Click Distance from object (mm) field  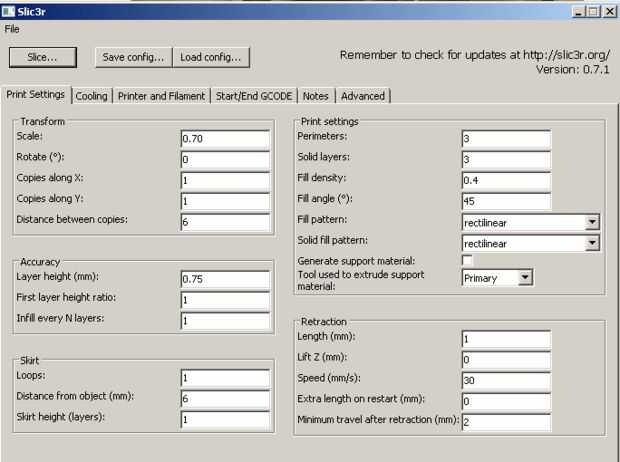[x=225, y=399]
